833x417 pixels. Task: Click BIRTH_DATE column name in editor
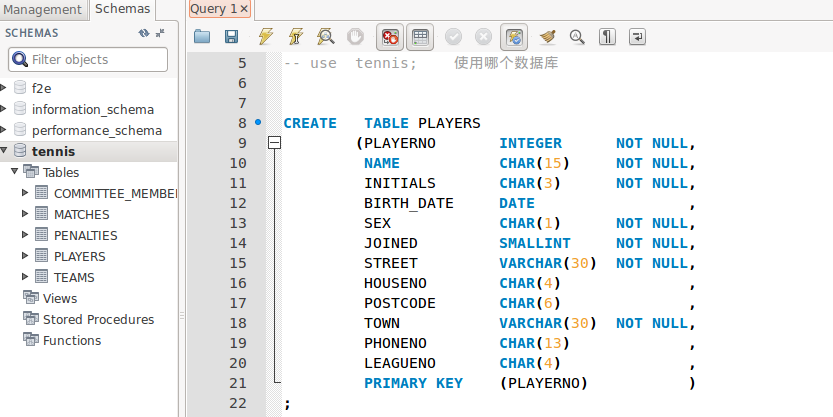click(x=409, y=203)
